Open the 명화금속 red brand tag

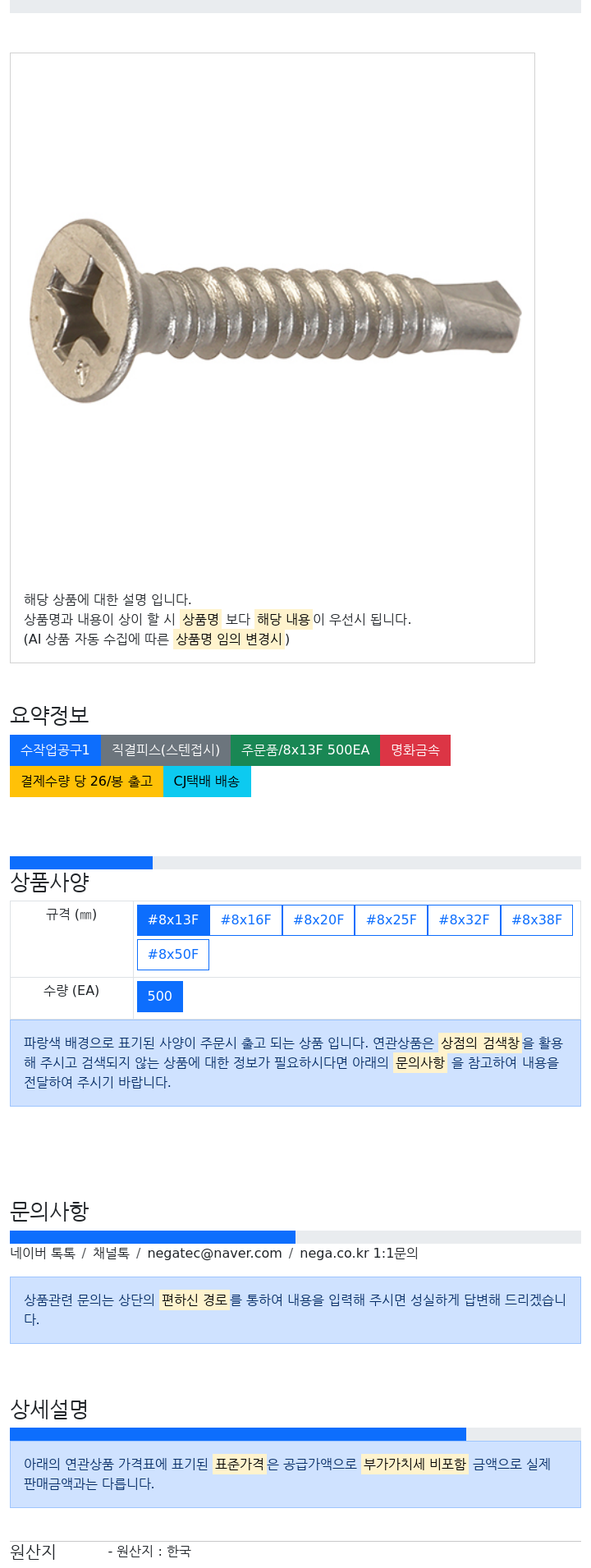[415, 750]
